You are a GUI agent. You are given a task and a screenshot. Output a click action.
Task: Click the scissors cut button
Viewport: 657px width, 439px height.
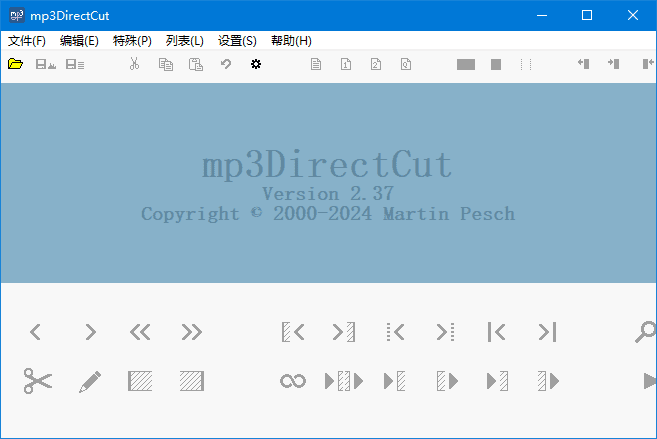coord(38,381)
